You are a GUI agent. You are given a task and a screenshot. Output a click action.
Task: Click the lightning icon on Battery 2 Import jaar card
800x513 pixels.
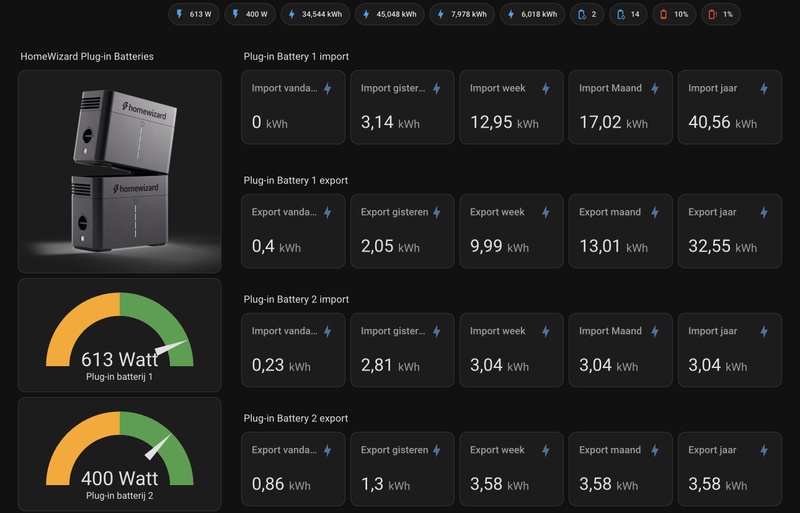point(764,332)
